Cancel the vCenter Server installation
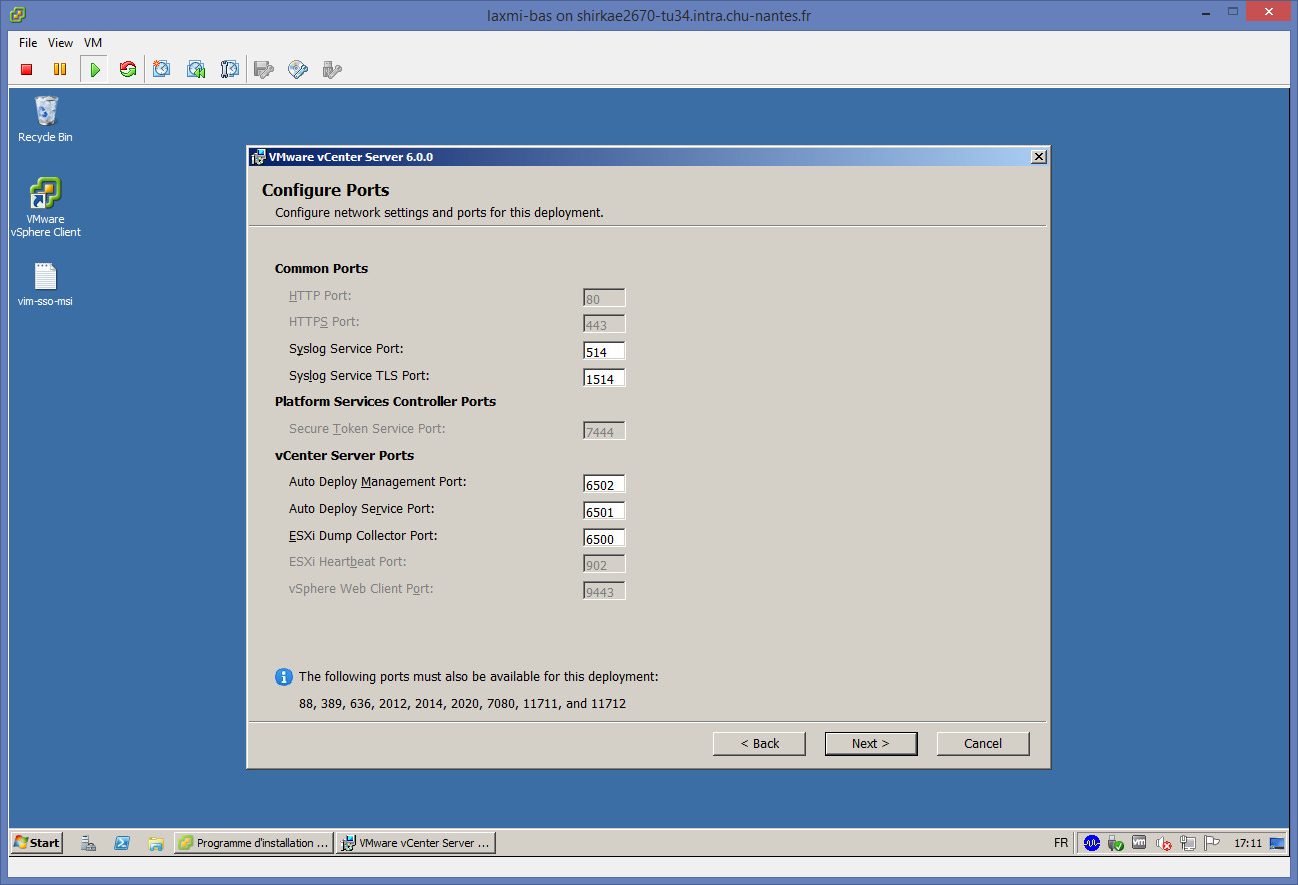This screenshot has height=885, width=1298. pyautogui.click(x=983, y=743)
